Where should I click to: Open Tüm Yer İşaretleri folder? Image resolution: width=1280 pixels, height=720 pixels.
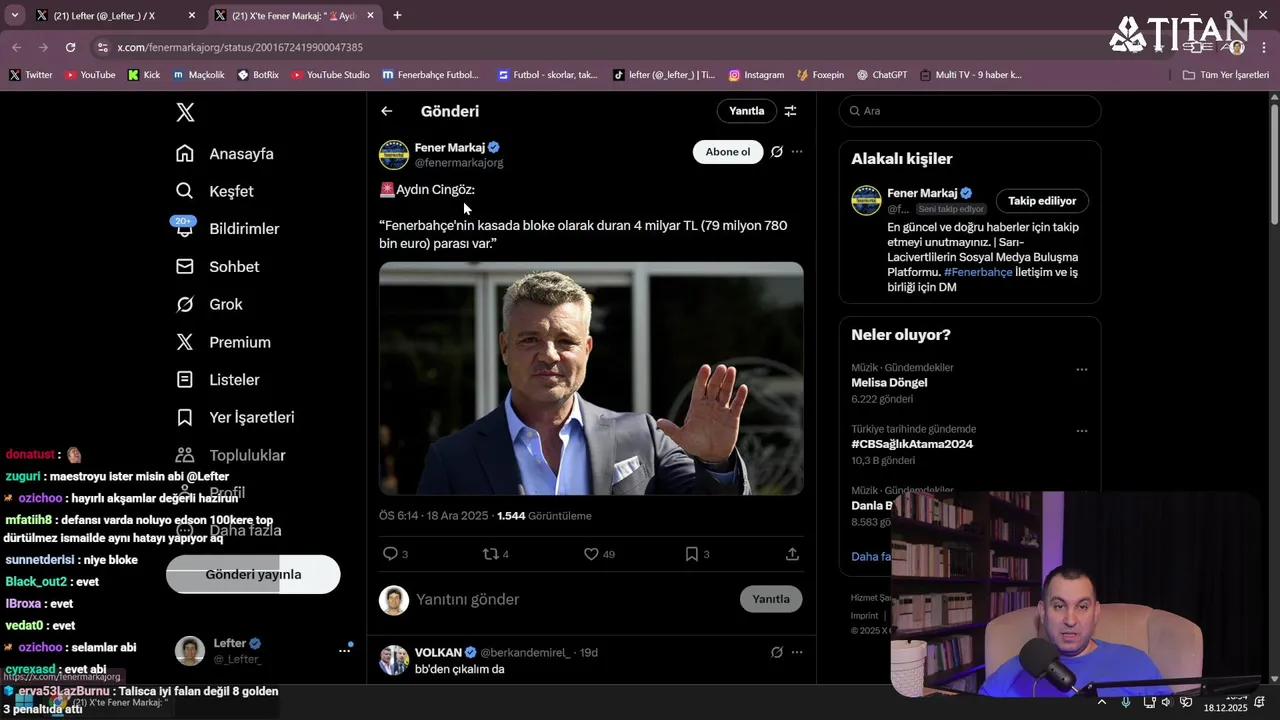(x=1225, y=75)
